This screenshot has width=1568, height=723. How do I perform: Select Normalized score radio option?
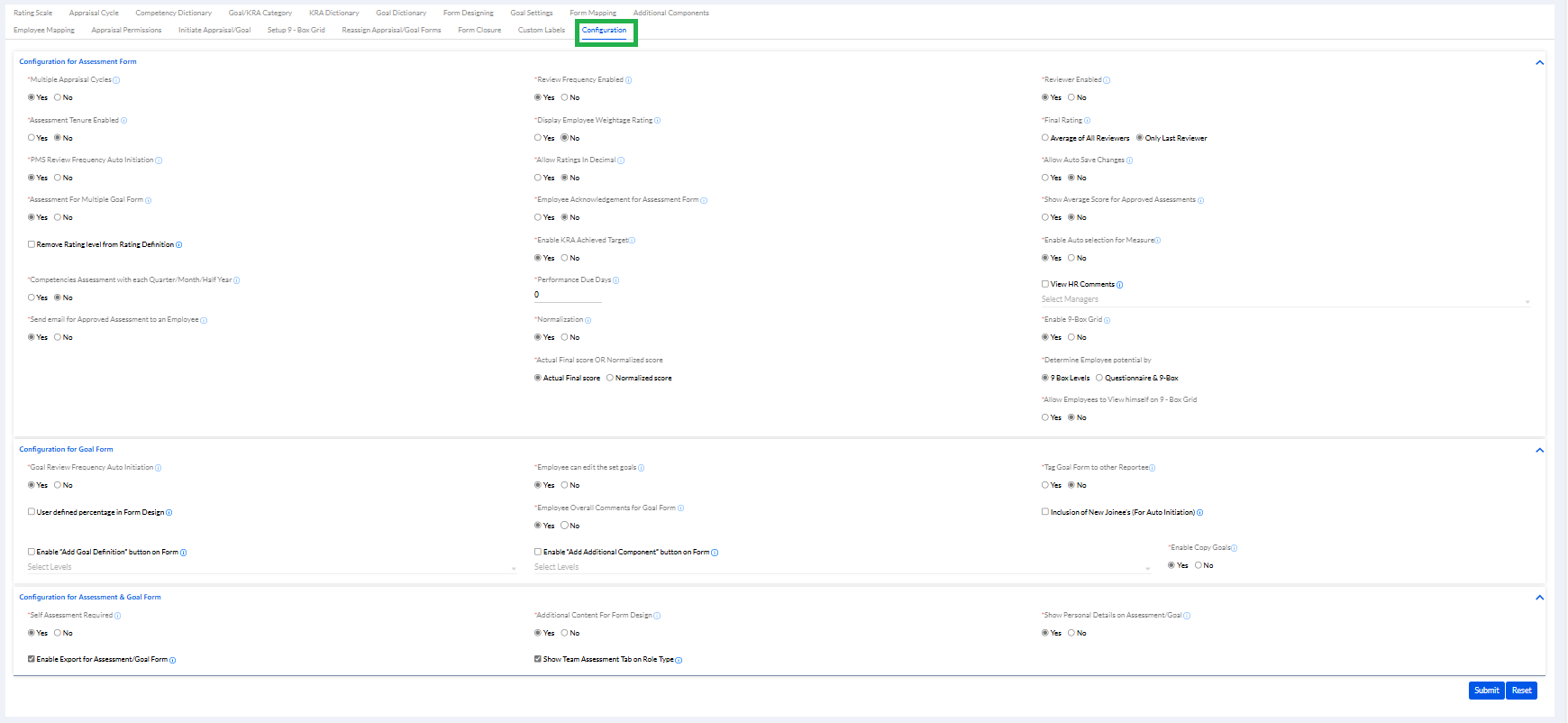[x=610, y=378]
